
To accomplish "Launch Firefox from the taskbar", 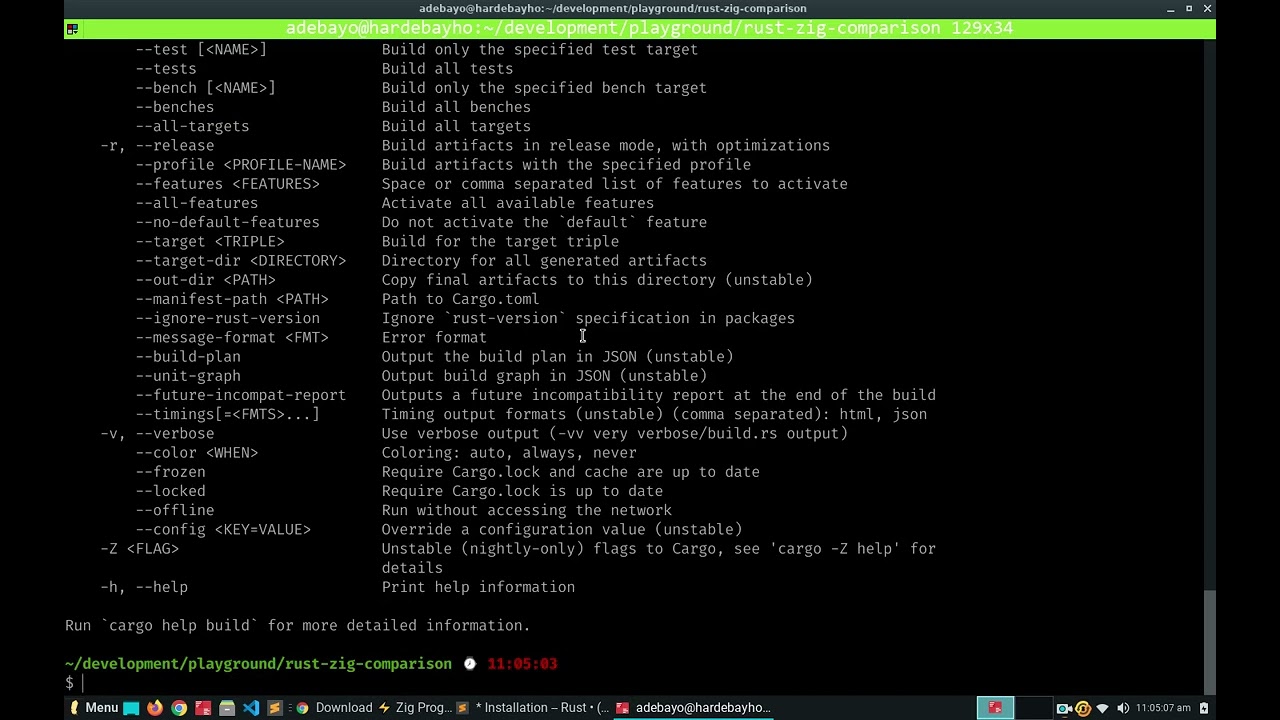I will point(155,708).
